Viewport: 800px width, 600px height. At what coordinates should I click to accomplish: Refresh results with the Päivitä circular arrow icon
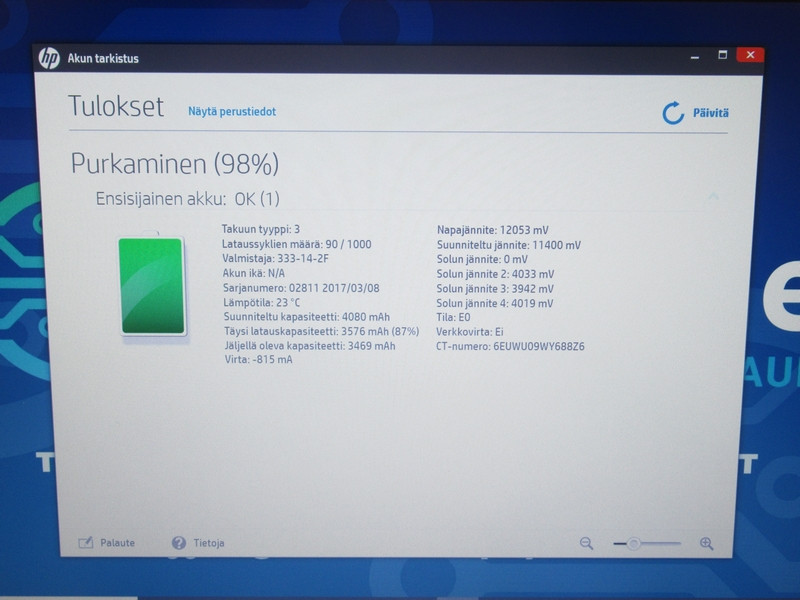tap(673, 113)
